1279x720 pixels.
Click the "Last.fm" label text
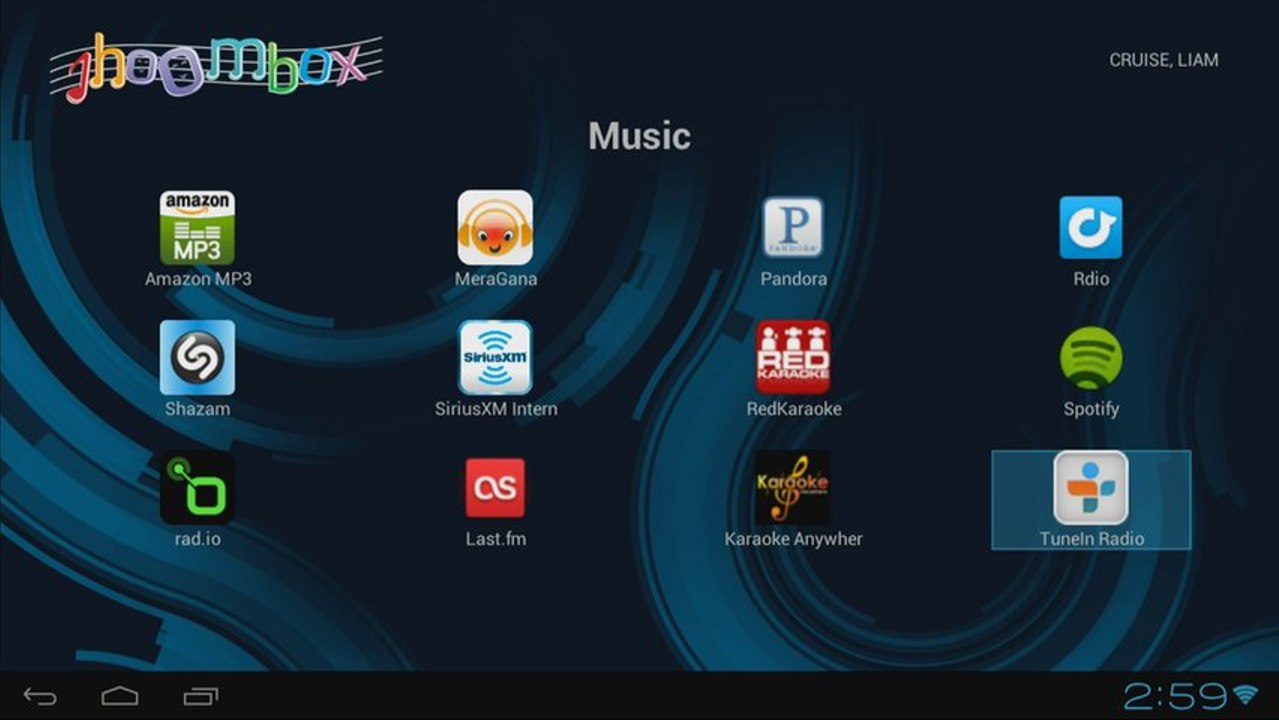pos(496,539)
